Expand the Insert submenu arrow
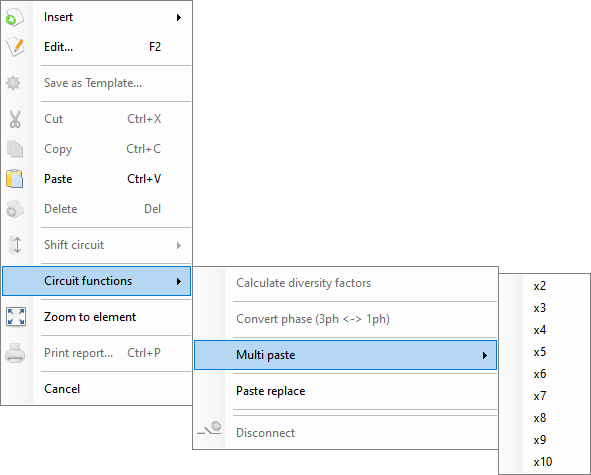Image resolution: width=591 pixels, height=475 pixels. click(x=179, y=17)
